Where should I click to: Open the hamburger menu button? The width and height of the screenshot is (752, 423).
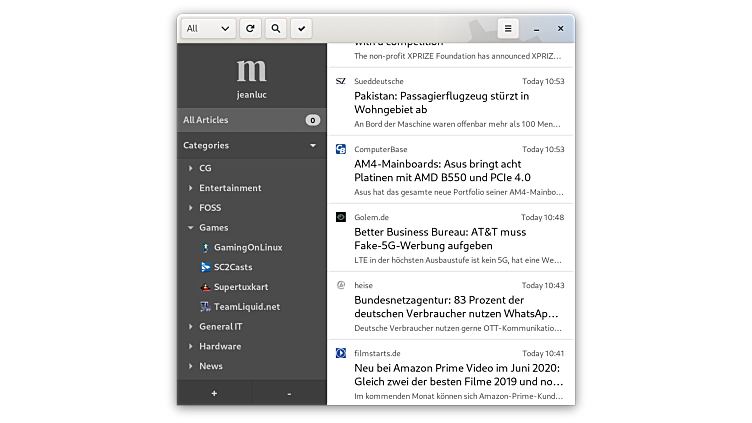(x=508, y=29)
